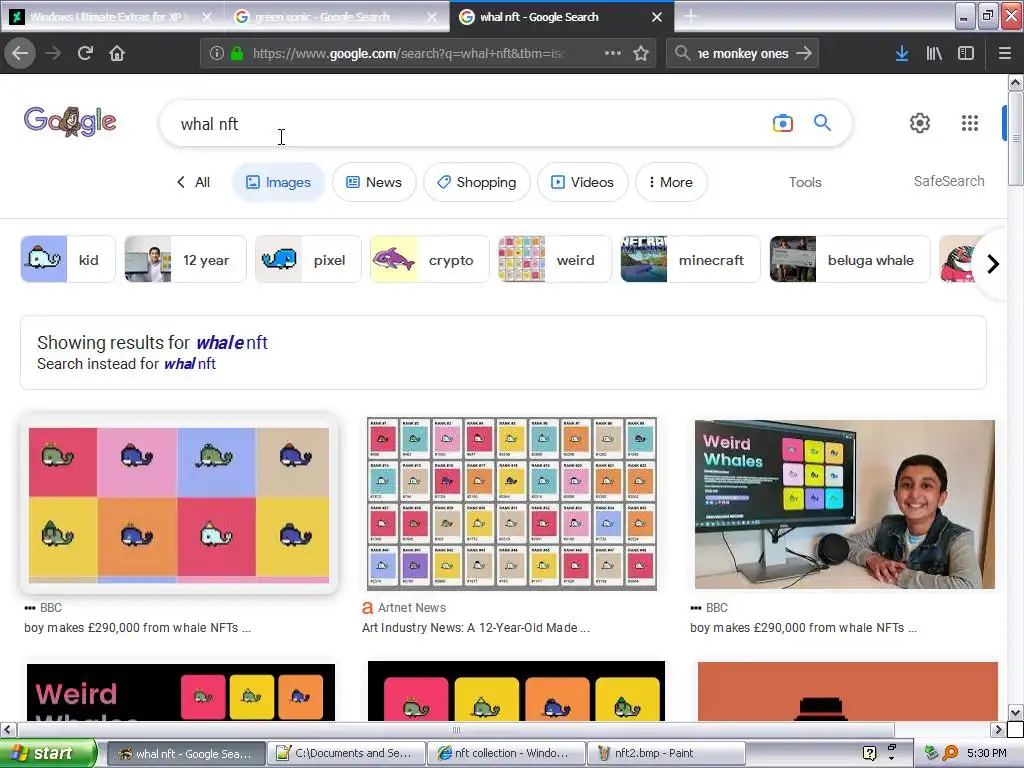Toggle the sidebar view icon
1024x768 pixels.
(x=966, y=54)
